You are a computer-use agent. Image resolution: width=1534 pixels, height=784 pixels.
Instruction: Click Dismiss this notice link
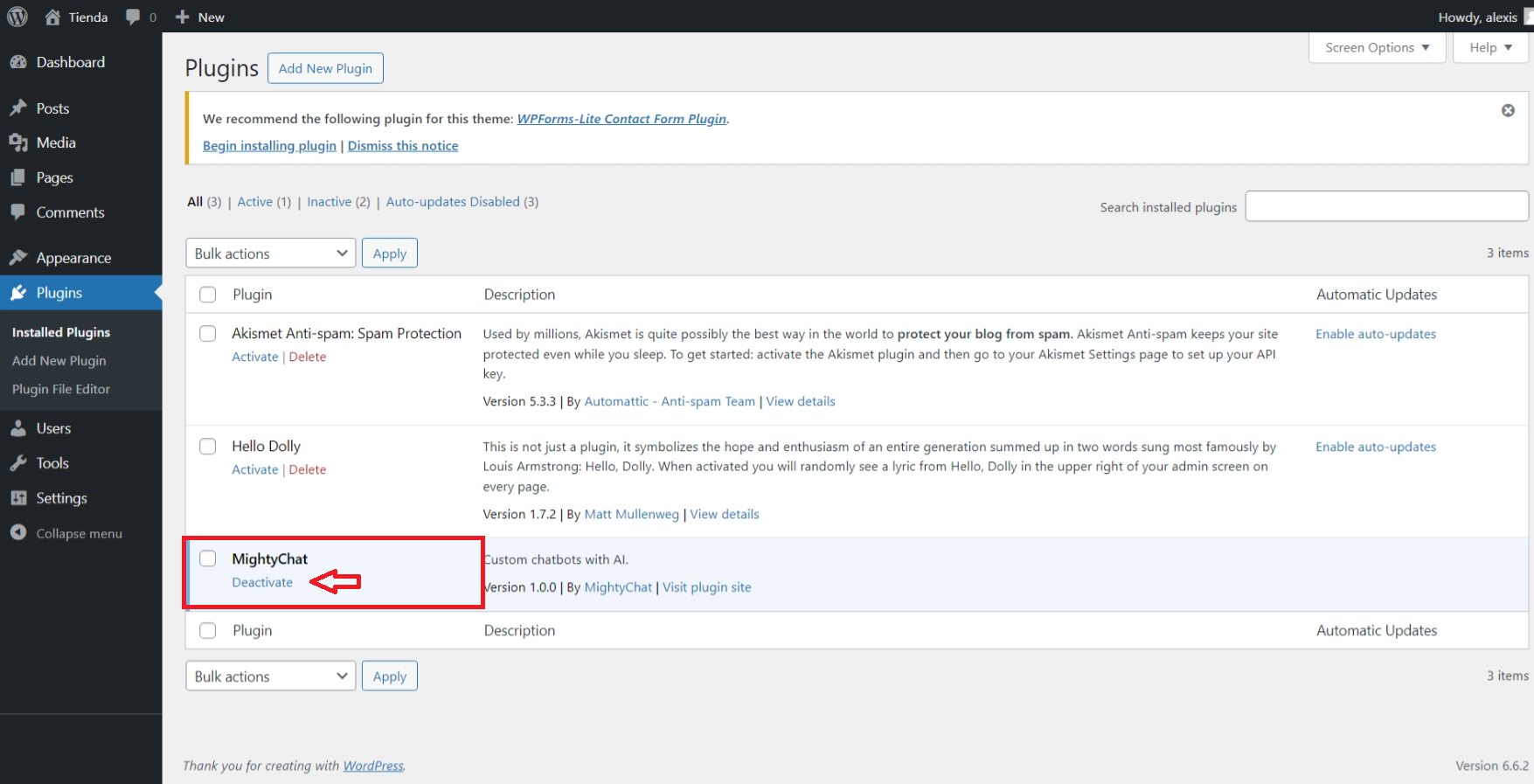[403, 146]
